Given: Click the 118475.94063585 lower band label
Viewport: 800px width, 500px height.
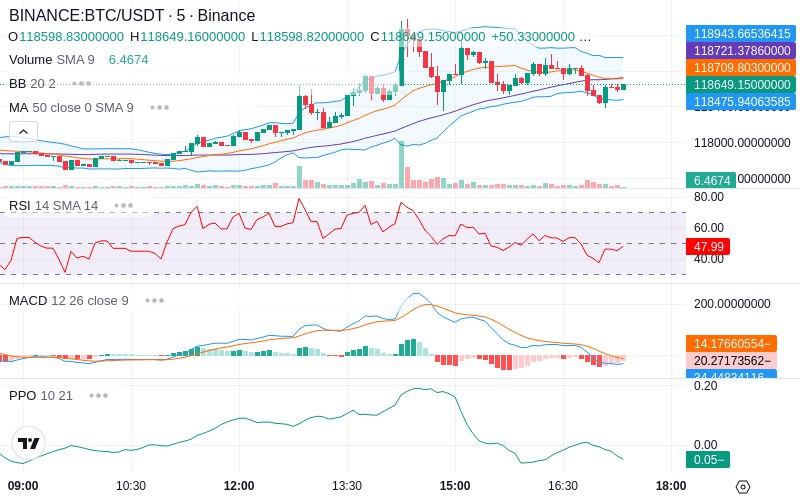Looking at the screenshot, I should tap(741, 101).
